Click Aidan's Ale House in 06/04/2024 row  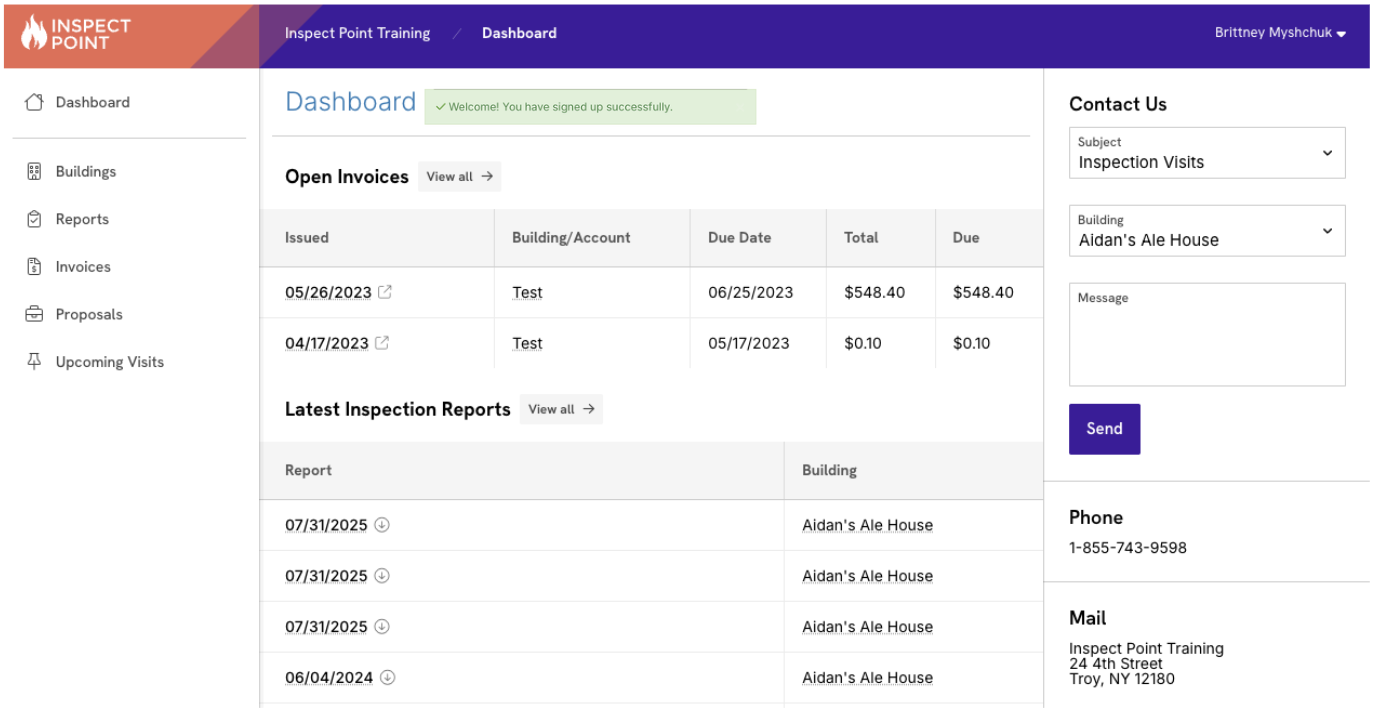click(867, 678)
